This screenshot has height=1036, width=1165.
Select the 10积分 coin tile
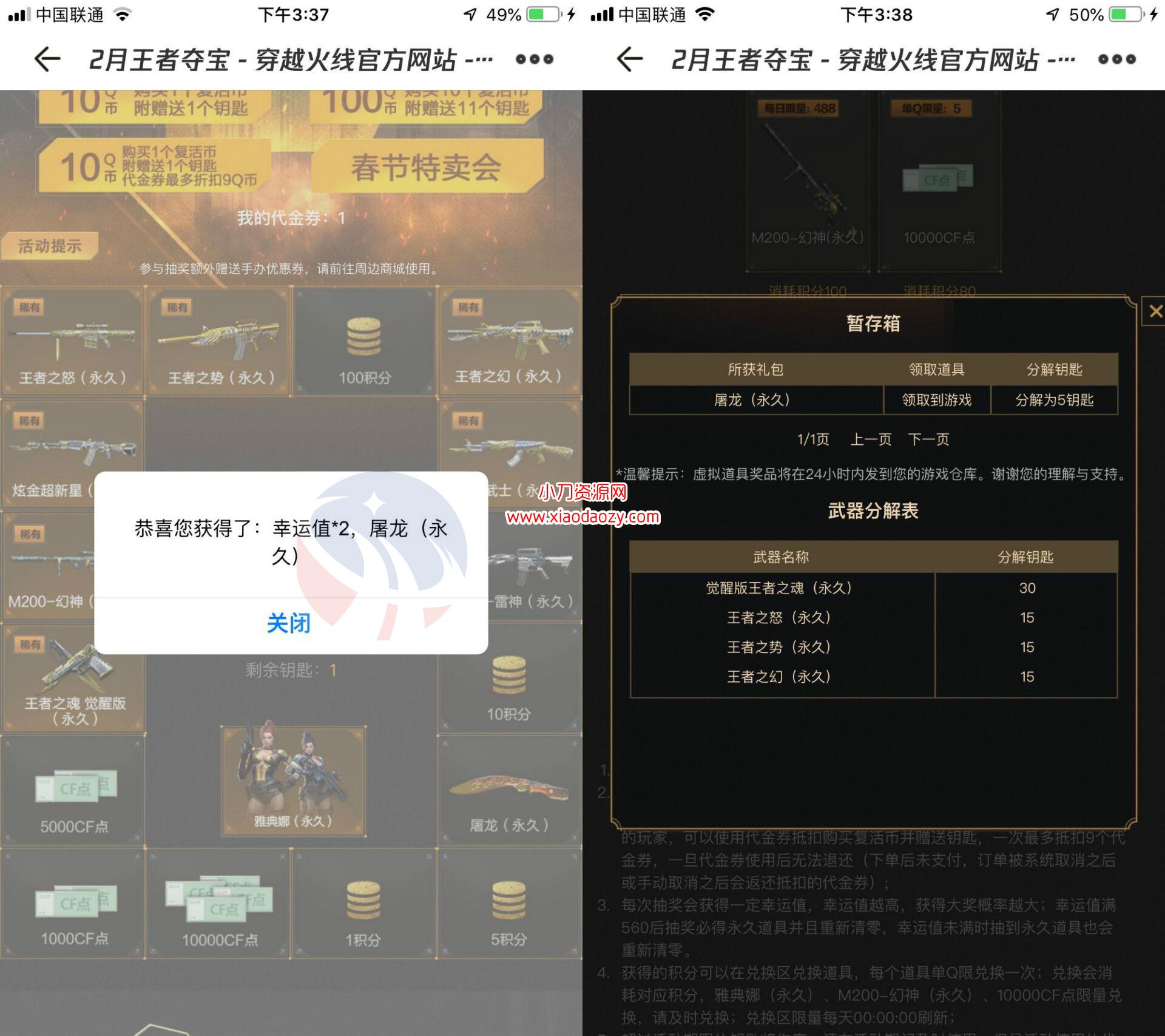click(510, 678)
